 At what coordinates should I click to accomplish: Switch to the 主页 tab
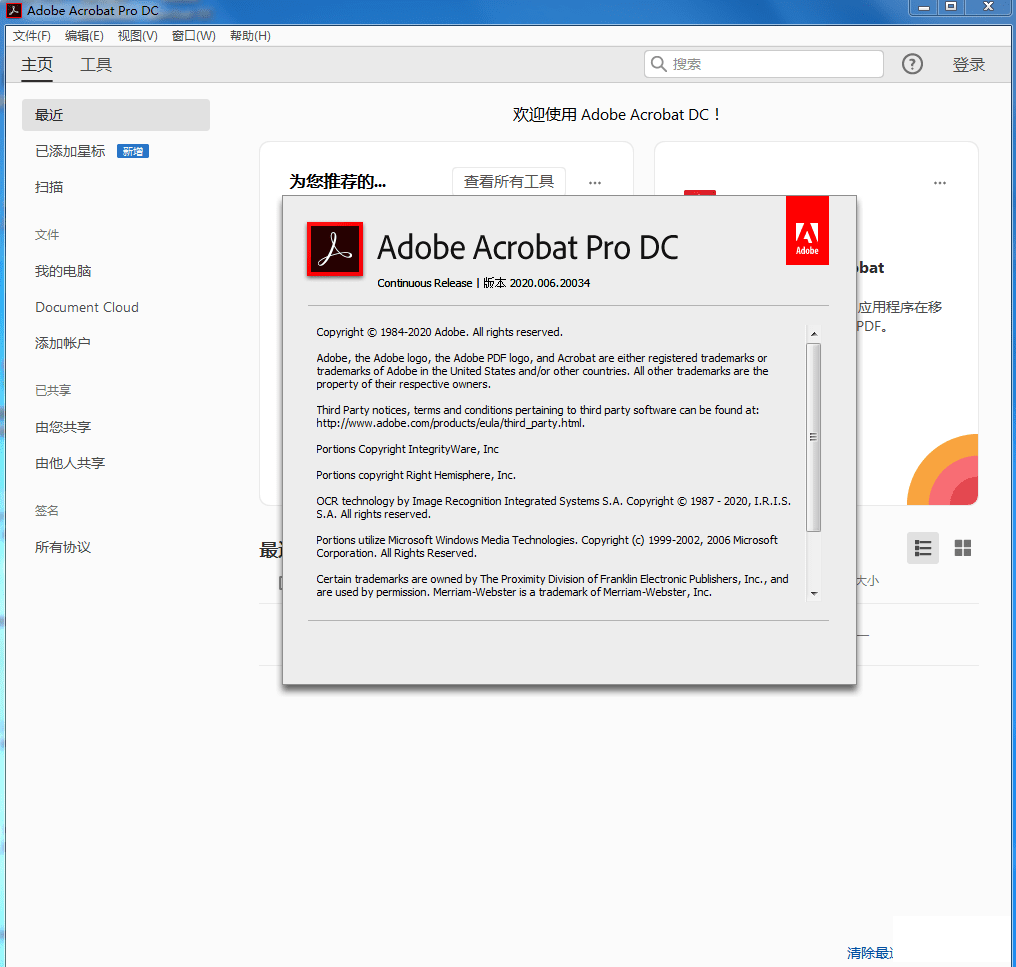pos(37,65)
